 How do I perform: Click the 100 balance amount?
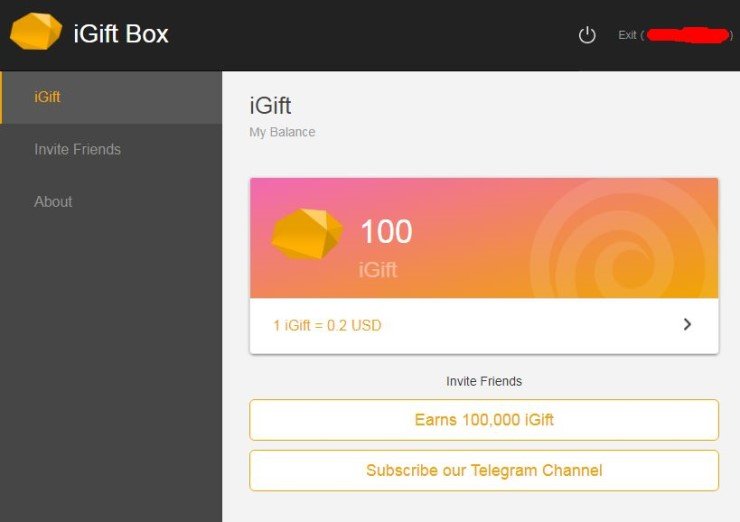click(386, 232)
